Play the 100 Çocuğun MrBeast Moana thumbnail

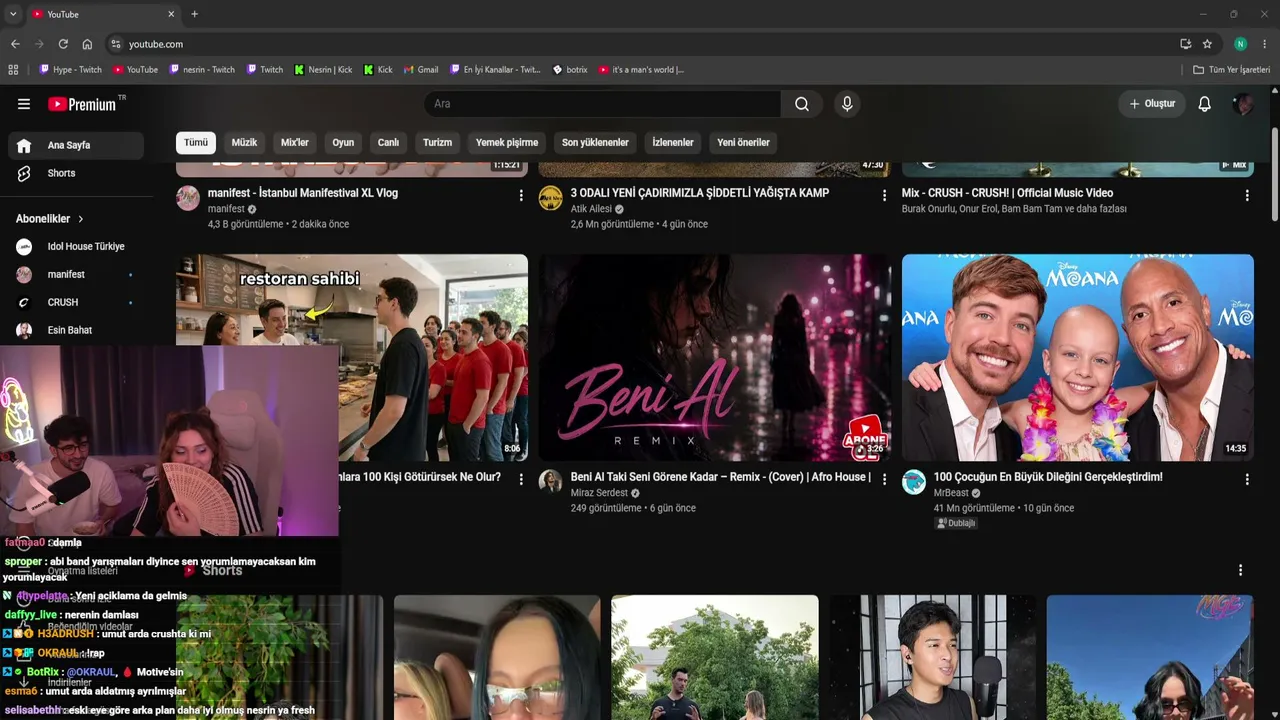click(1078, 358)
